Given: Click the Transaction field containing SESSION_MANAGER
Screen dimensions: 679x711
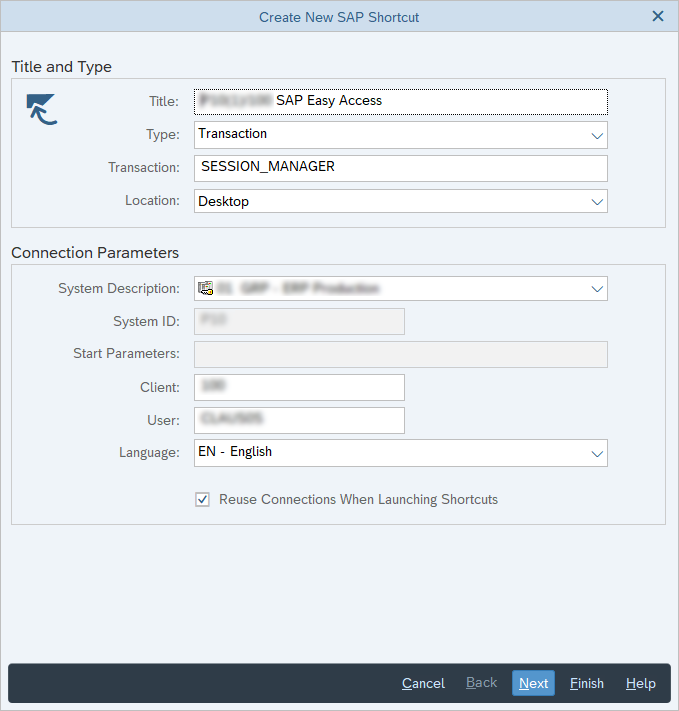Looking at the screenshot, I should (x=401, y=168).
